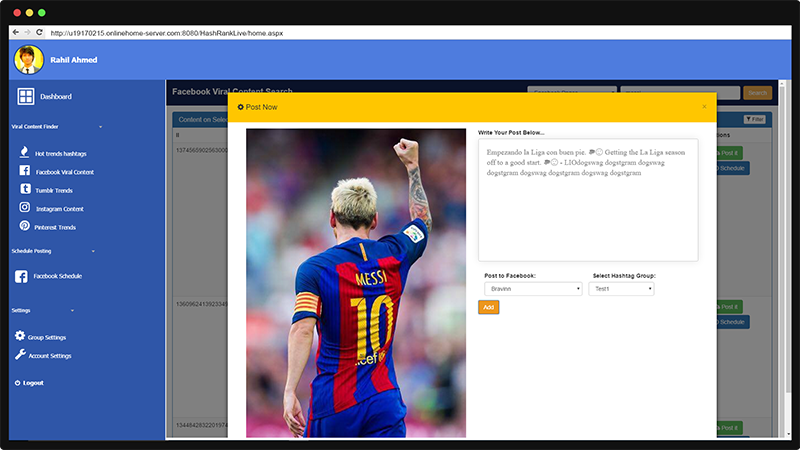Click the Facebook Schedule icon
This screenshot has width=800, height=450.
coord(22,275)
